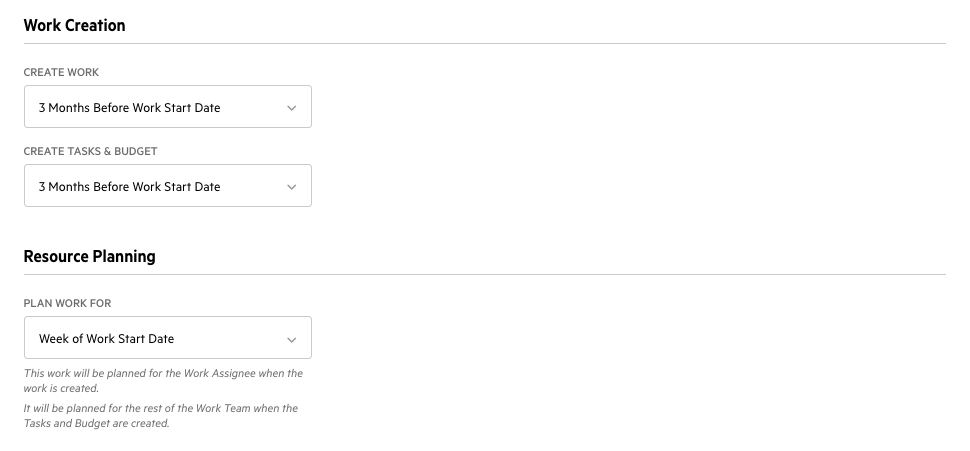Expand the Plan Work For dropdown
The image size is (970, 451).
(167, 338)
